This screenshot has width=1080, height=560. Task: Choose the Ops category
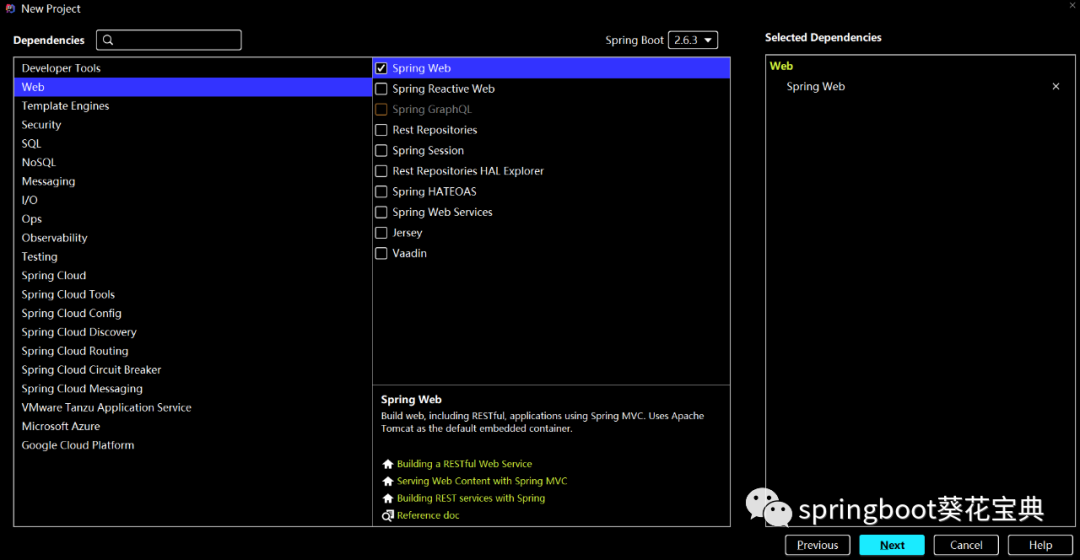tap(193, 219)
